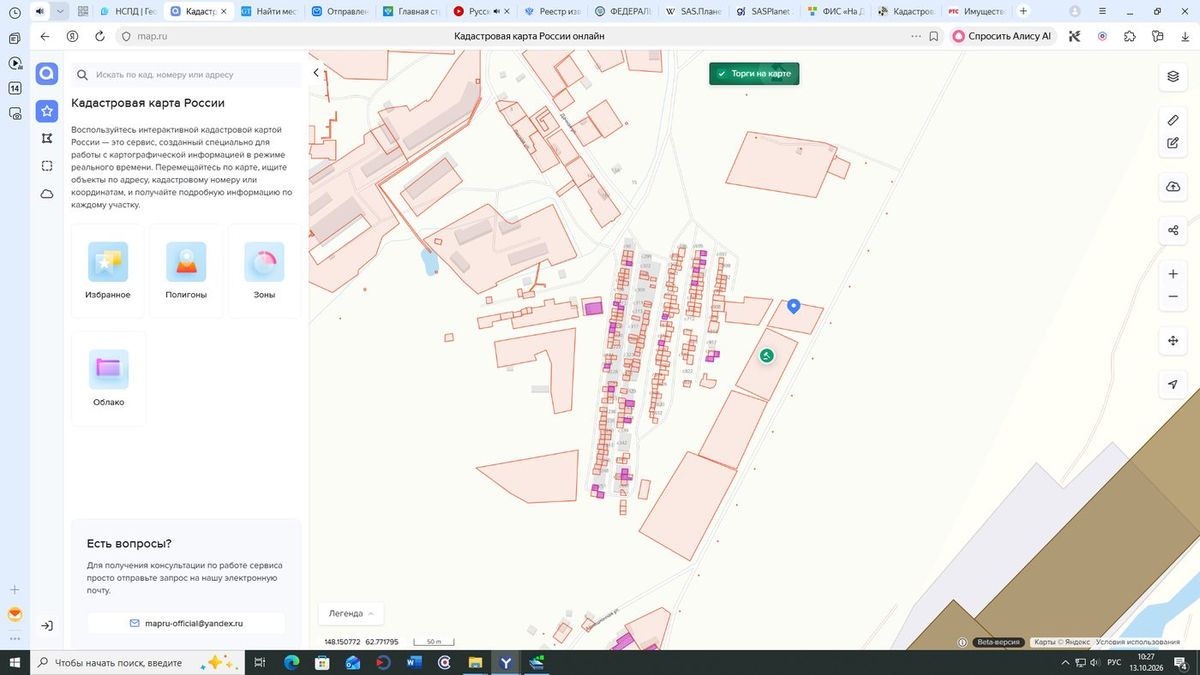The width and height of the screenshot is (1200, 675).
Task: Open Word from the taskbar
Action: tap(415, 663)
